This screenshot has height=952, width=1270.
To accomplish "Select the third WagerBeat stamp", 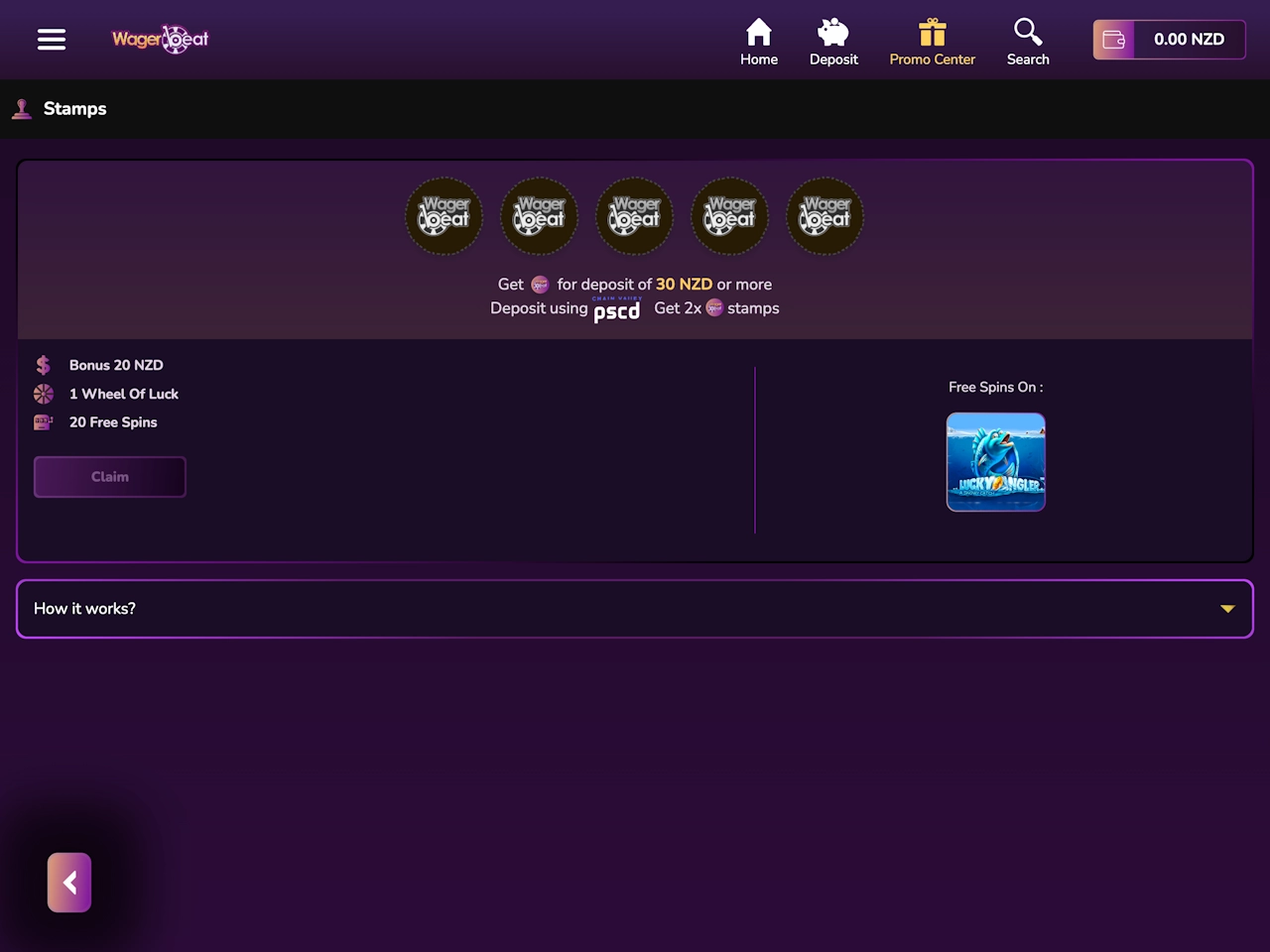I will pos(635,216).
